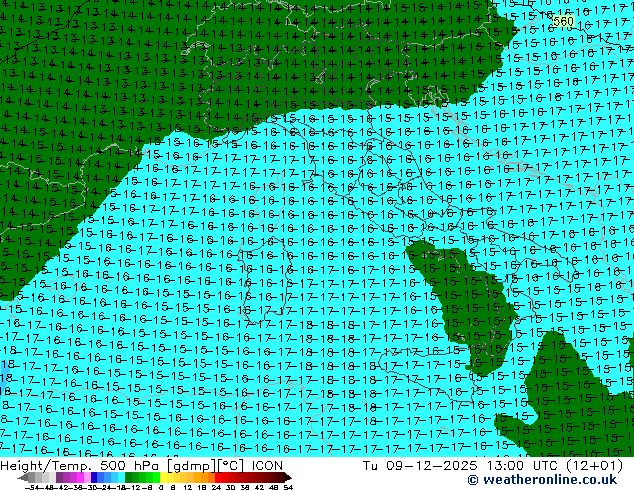Click the dark brown right arrow end of color scale
Image resolution: width=634 pixels, height=490 pixels.
288,477
